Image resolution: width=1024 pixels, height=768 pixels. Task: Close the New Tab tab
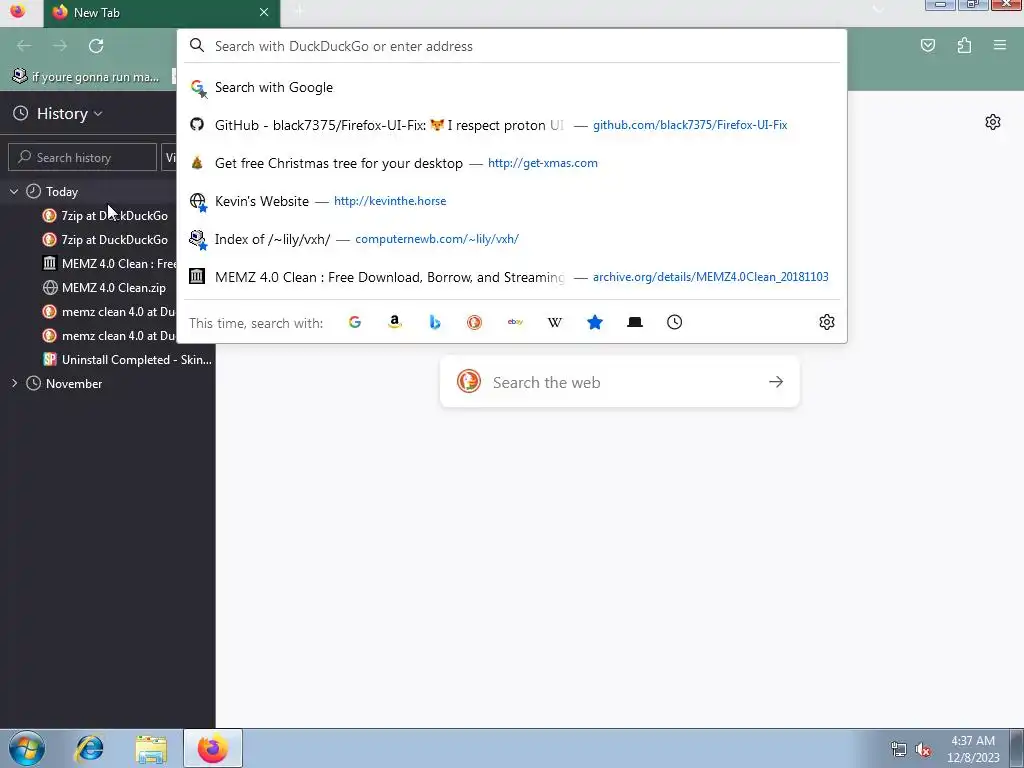click(x=264, y=12)
